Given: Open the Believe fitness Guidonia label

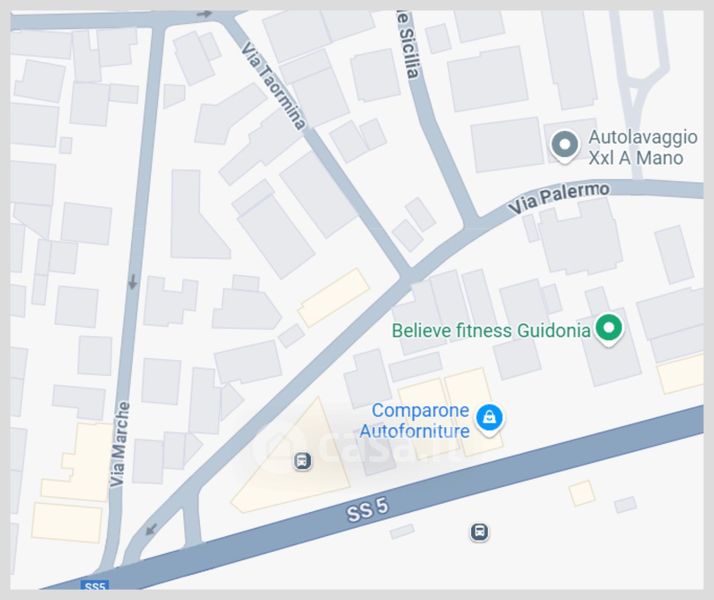Looking at the screenshot, I should coord(491,331).
